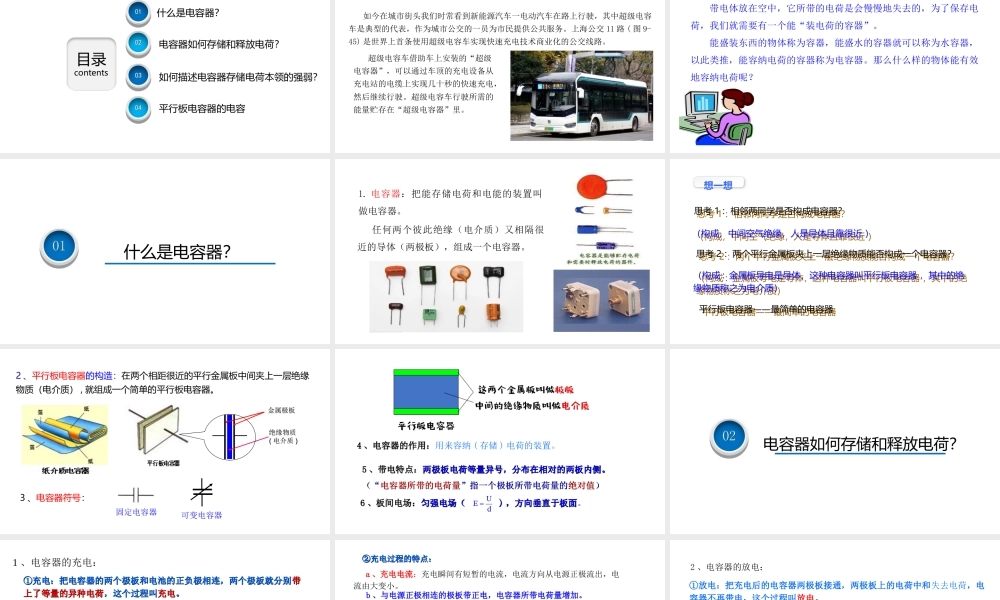Image resolution: width=1000 pixels, height=600 pixels.
Task: Click the 如何描述电容器存储电荷本领的强弱? contents item
Action: coord(238,77)
